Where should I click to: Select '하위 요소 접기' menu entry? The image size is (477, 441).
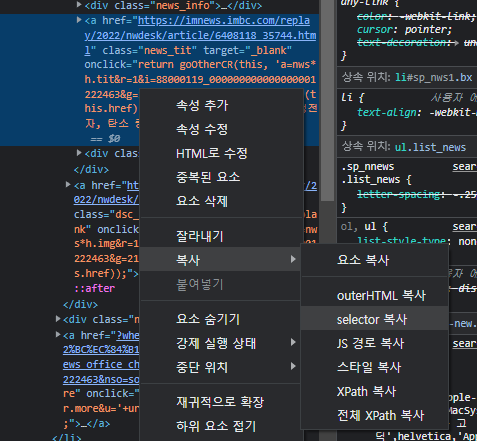point(221,426)
